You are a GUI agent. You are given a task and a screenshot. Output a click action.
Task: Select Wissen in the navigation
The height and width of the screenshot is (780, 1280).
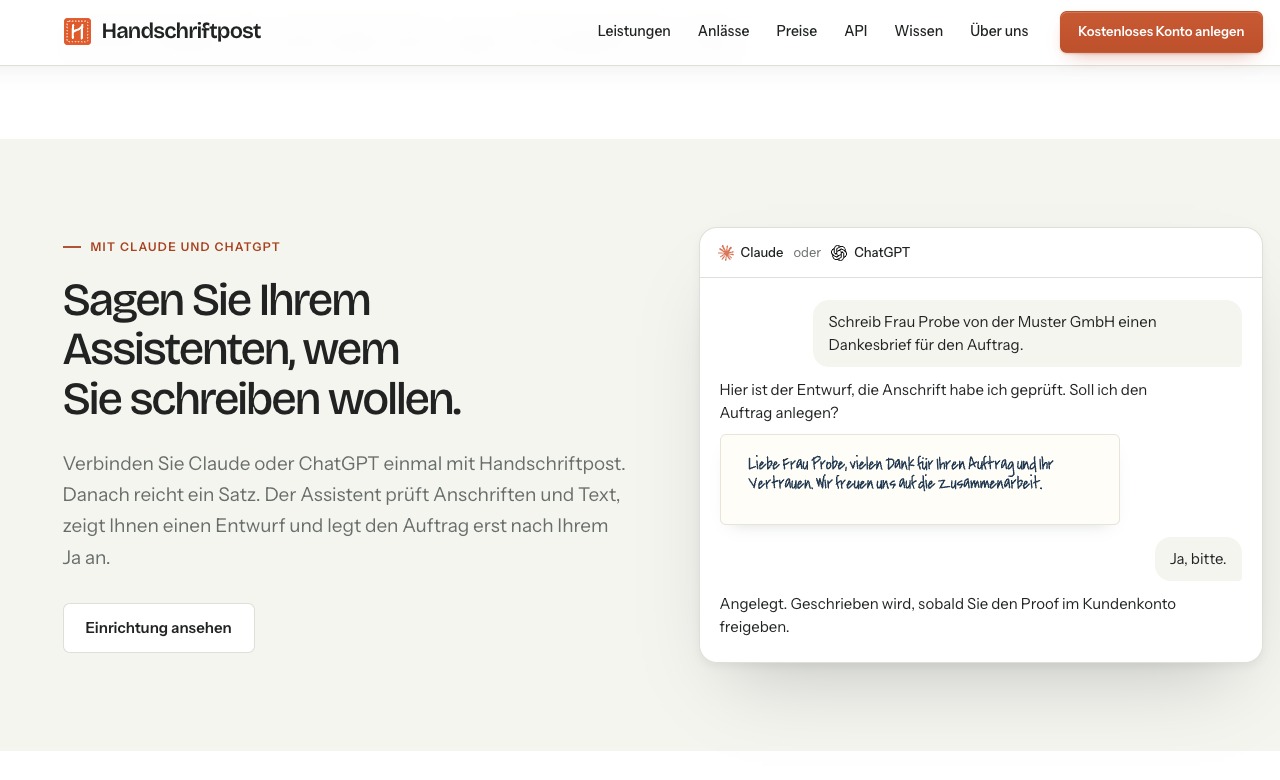pyautogui.click(x=919, y=31)
